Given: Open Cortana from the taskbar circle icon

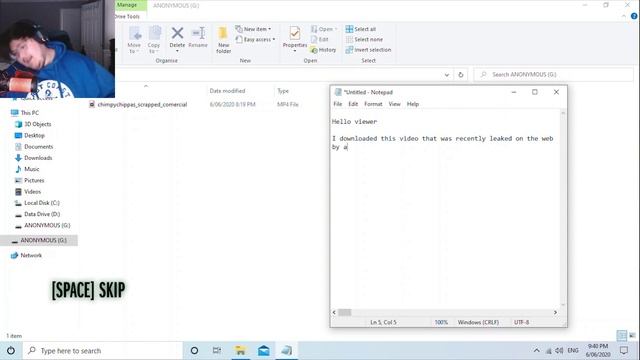Looking at the screenshot, I should click(194, 351).
